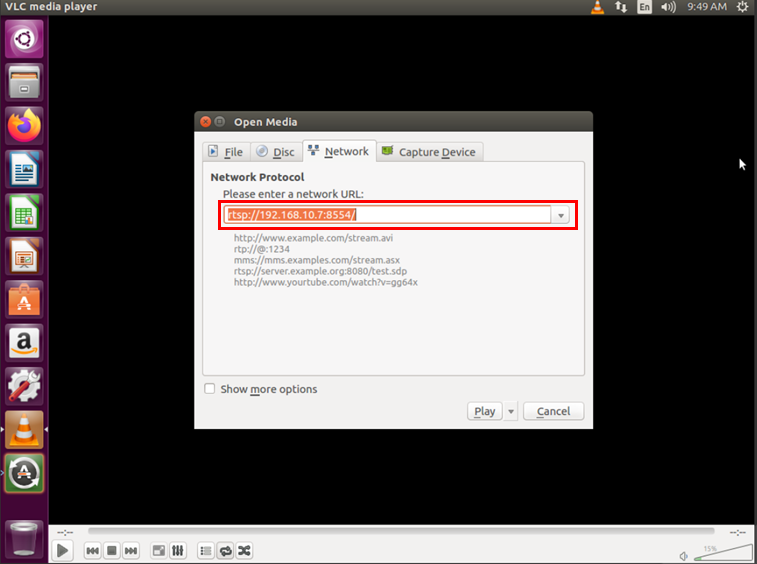Open the Trash in launcher
This screenshot has width=757, height=564.
24,539
